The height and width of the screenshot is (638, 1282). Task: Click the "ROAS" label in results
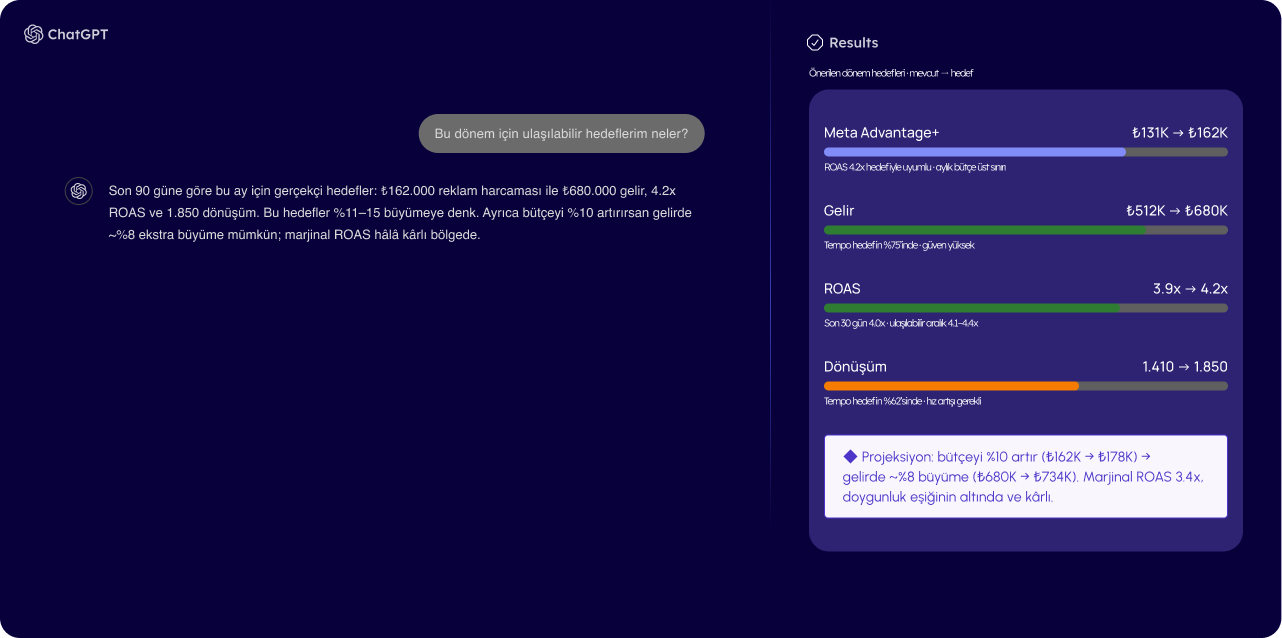click(842, 288)
